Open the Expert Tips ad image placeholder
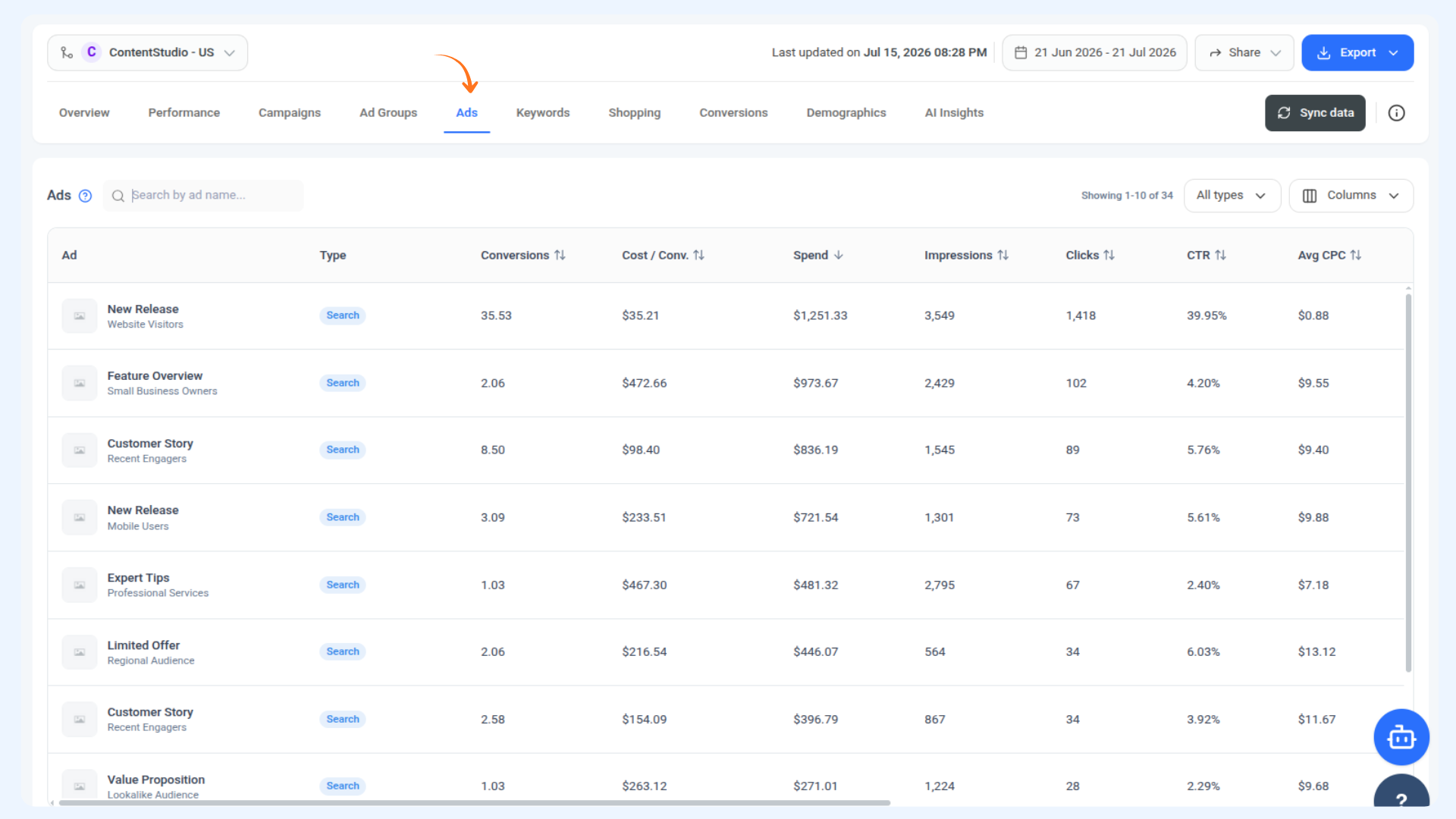 point(80,585)
